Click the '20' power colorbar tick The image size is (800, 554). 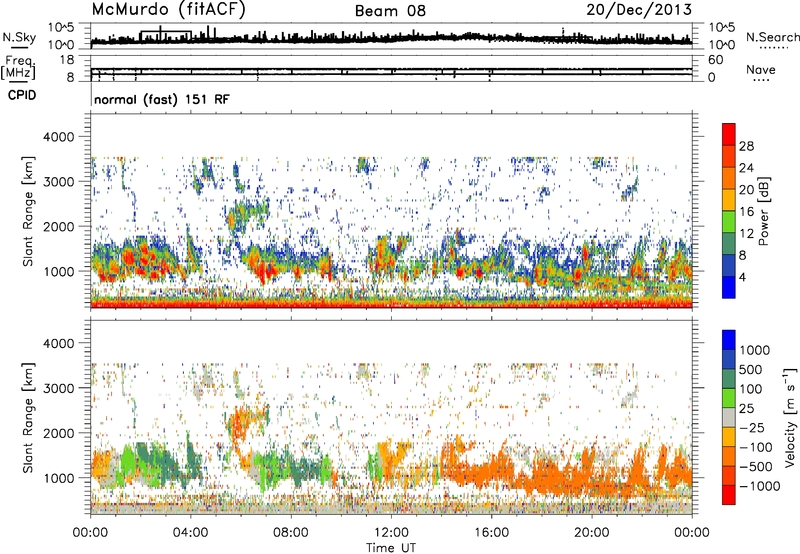pyautogui.click(x=746, y=190)
